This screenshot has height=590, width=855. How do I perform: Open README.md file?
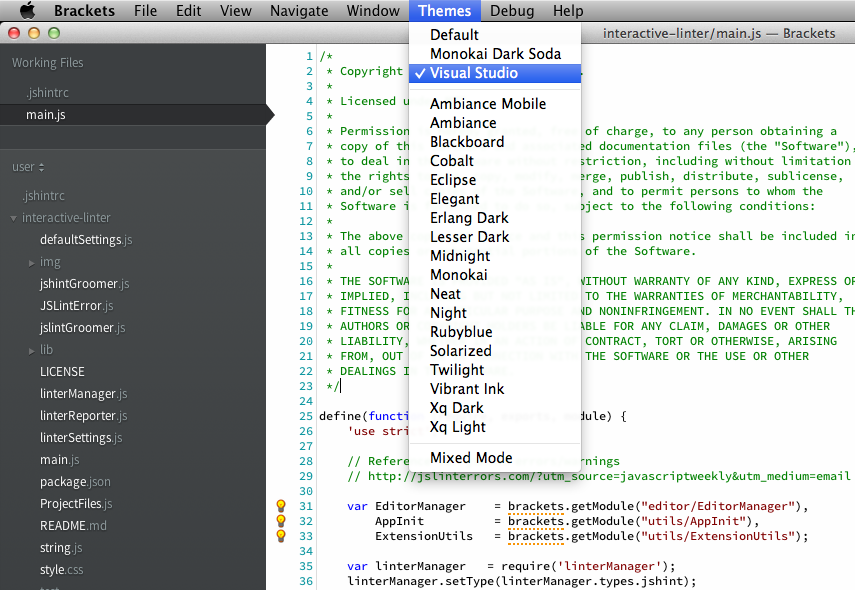click(73, 526)
